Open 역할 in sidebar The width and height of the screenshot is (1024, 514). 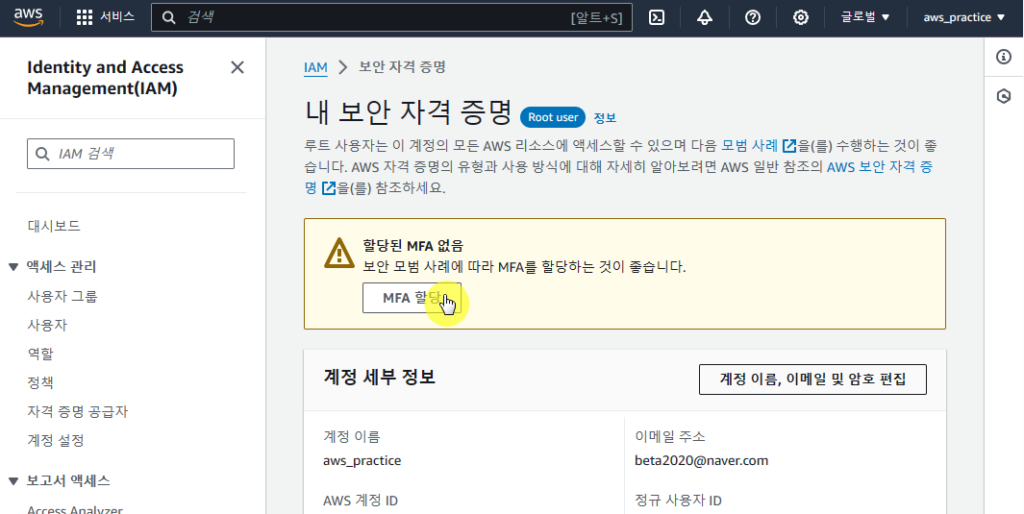click(x=40, y=354)
